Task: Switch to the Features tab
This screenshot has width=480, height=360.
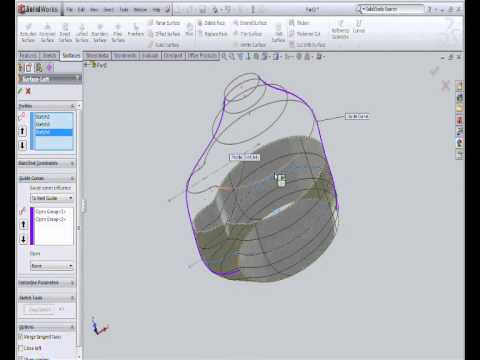Action: coord(28,56)
